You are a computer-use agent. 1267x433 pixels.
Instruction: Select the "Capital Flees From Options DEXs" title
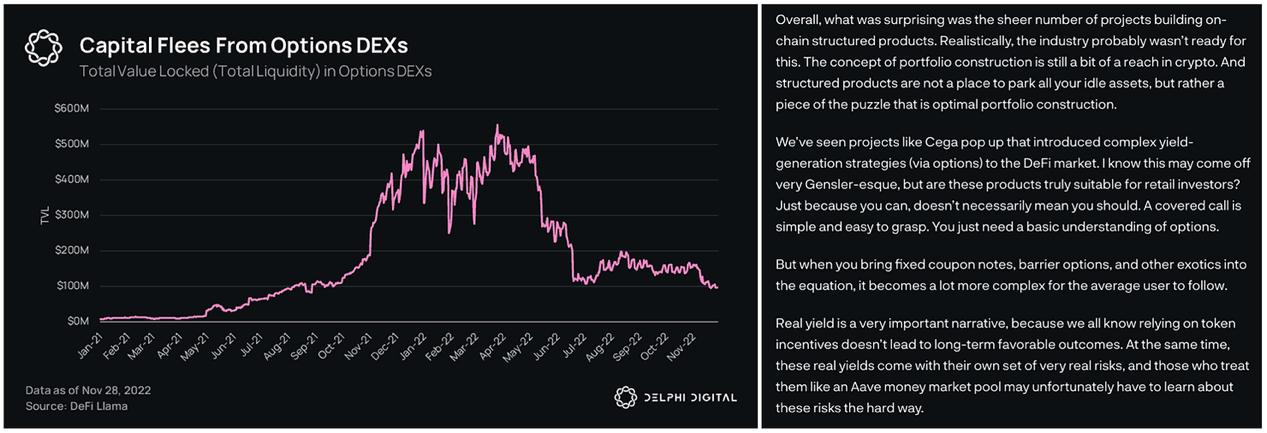click(x=244, y=46)
